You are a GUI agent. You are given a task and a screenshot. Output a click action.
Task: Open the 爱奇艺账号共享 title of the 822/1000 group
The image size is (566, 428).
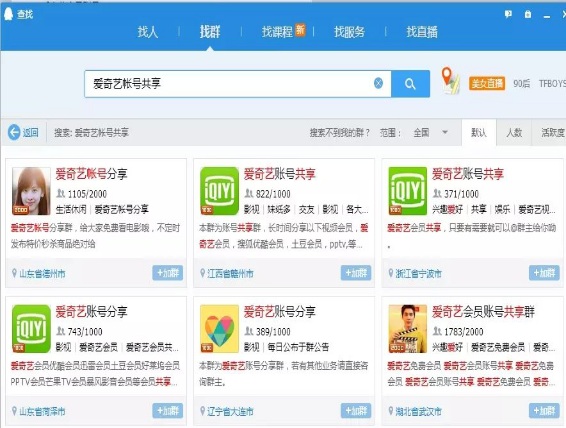pos(280,174)
